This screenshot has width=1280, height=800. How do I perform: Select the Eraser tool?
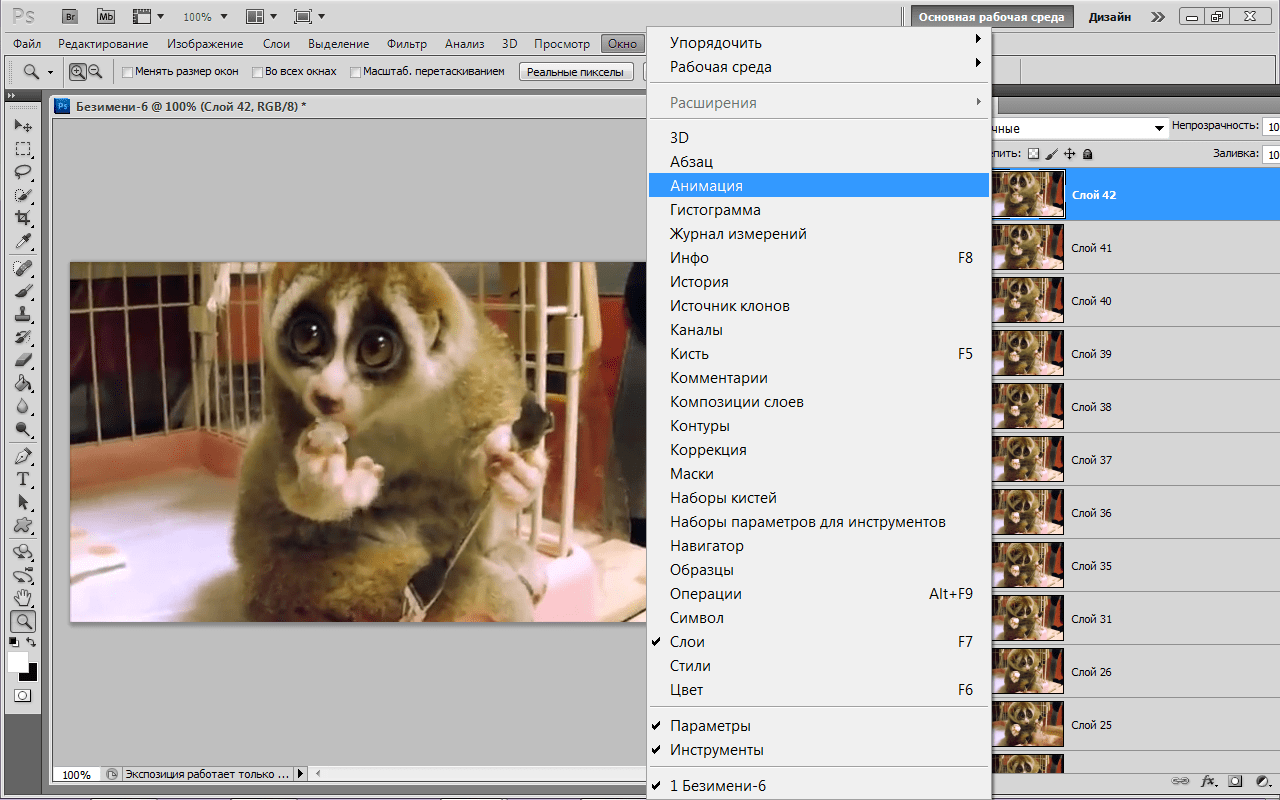point(22,360)
